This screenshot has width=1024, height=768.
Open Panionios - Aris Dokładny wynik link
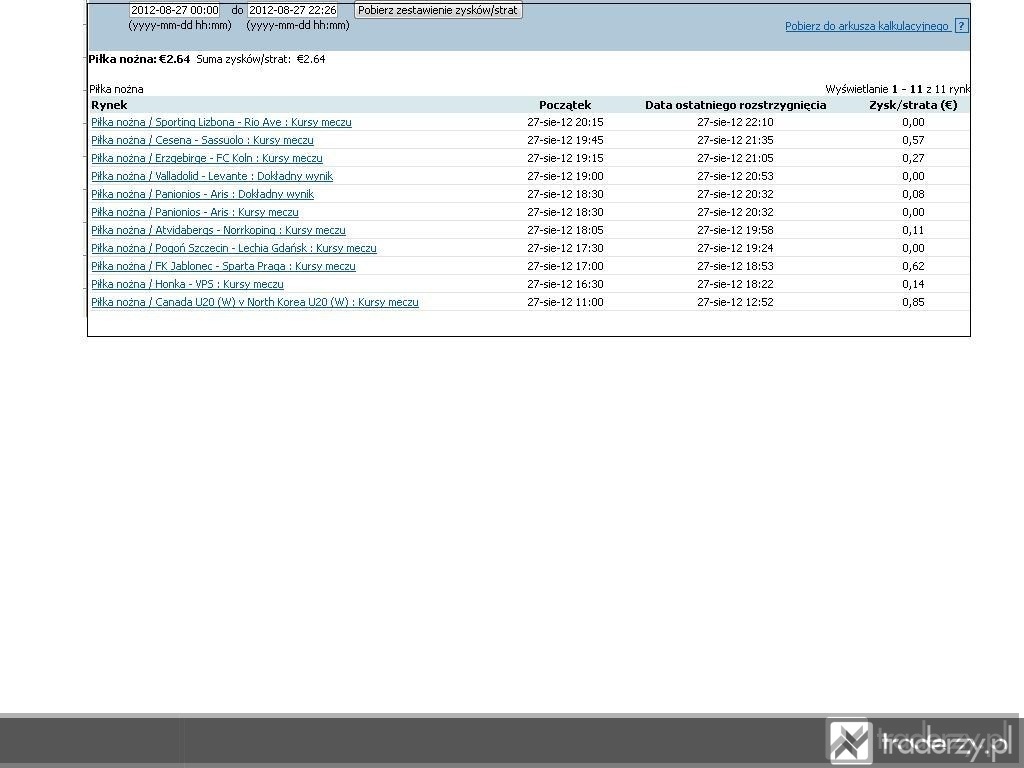[x=202, y=194]
